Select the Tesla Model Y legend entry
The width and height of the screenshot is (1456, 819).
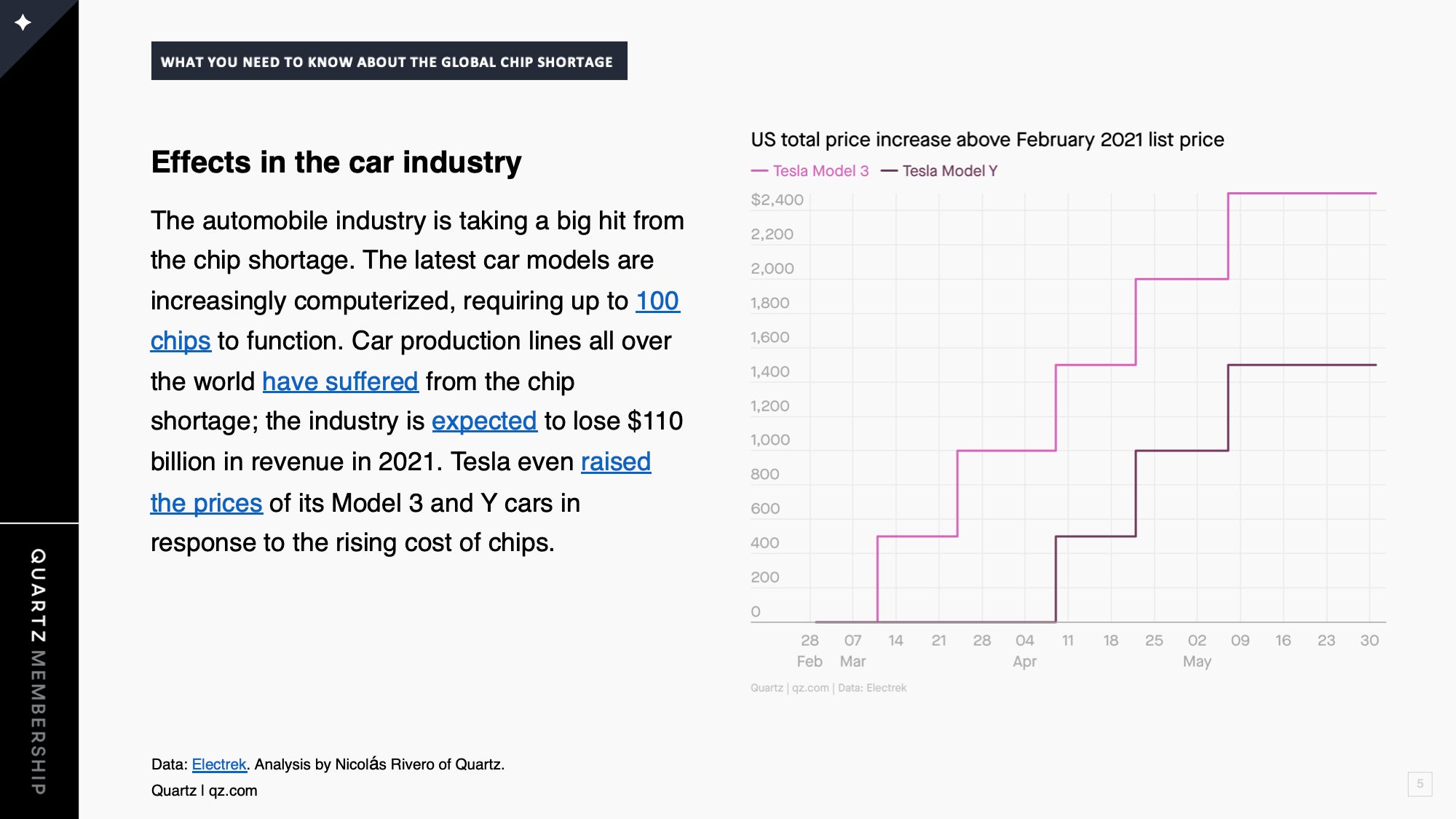point(939,171)
